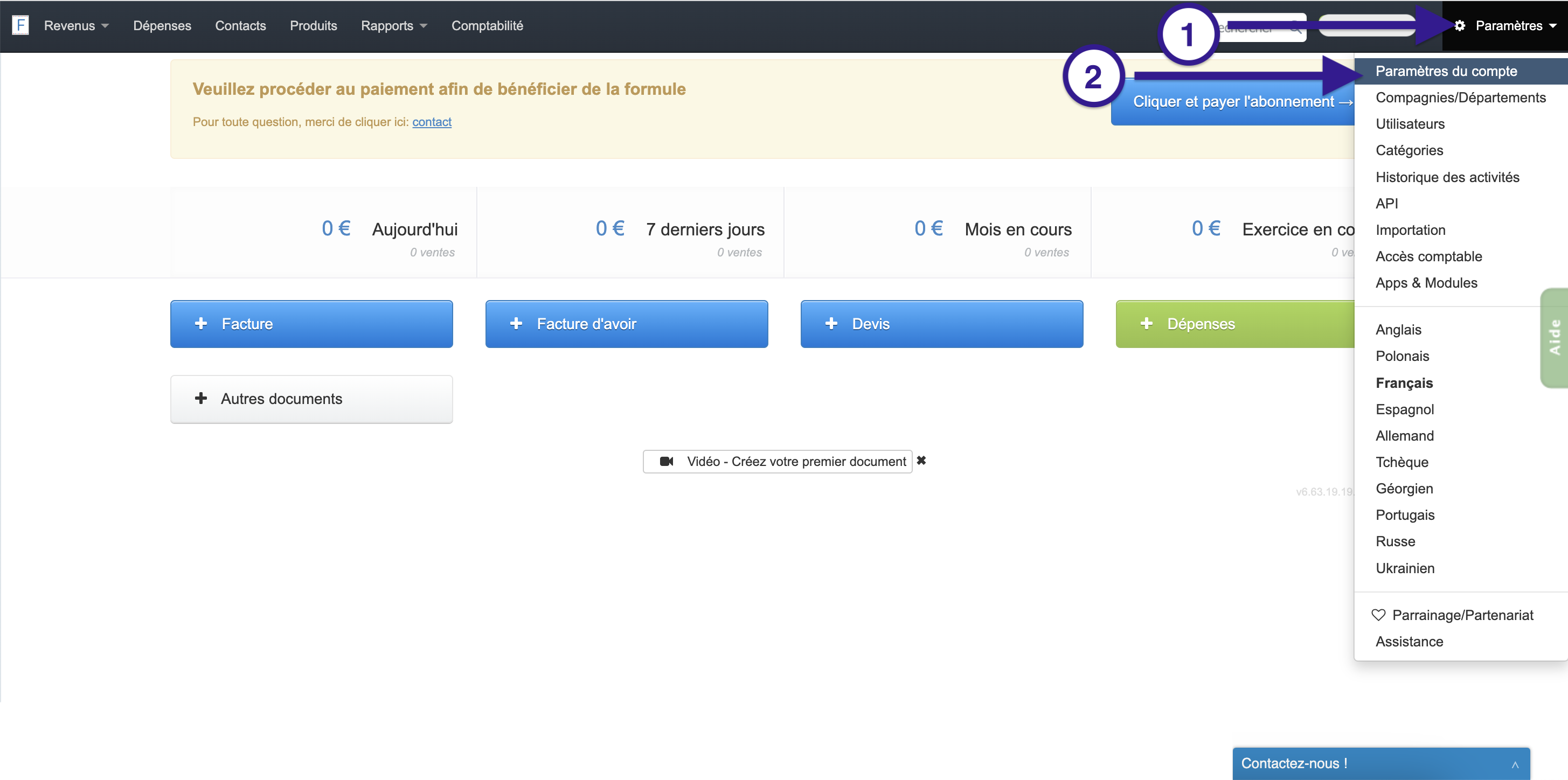Click the plus icon on Autres documents
Screen dimensions: 1568x780
[x=201, y=399]
